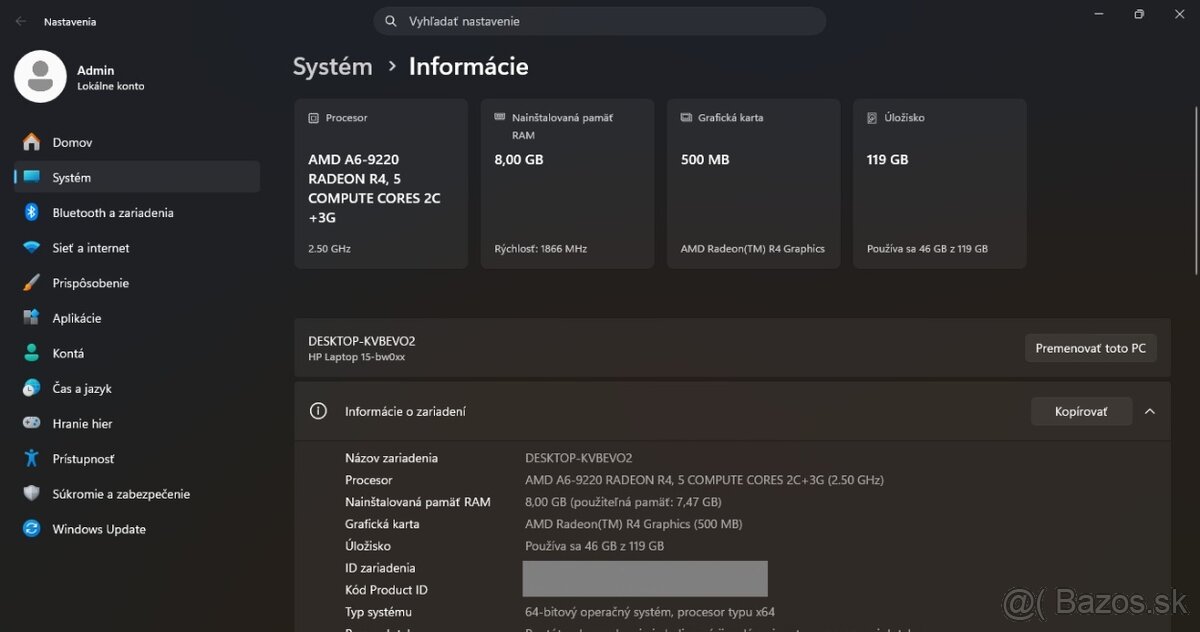The width and height of the screenshot is (1200, 632).
Task: Select the Systém monitor icon
Action: coord(32,177)
